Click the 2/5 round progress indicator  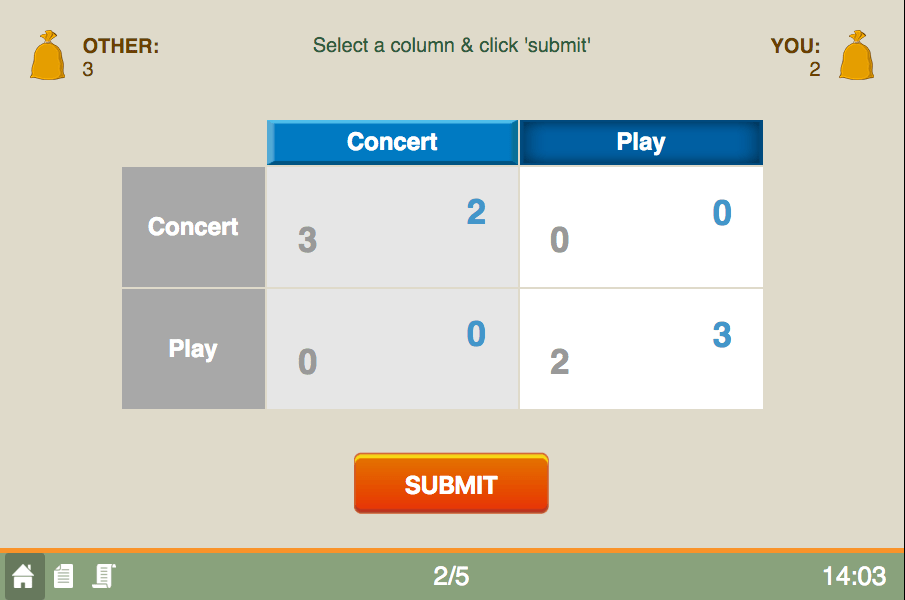click(x=451, y=576)
